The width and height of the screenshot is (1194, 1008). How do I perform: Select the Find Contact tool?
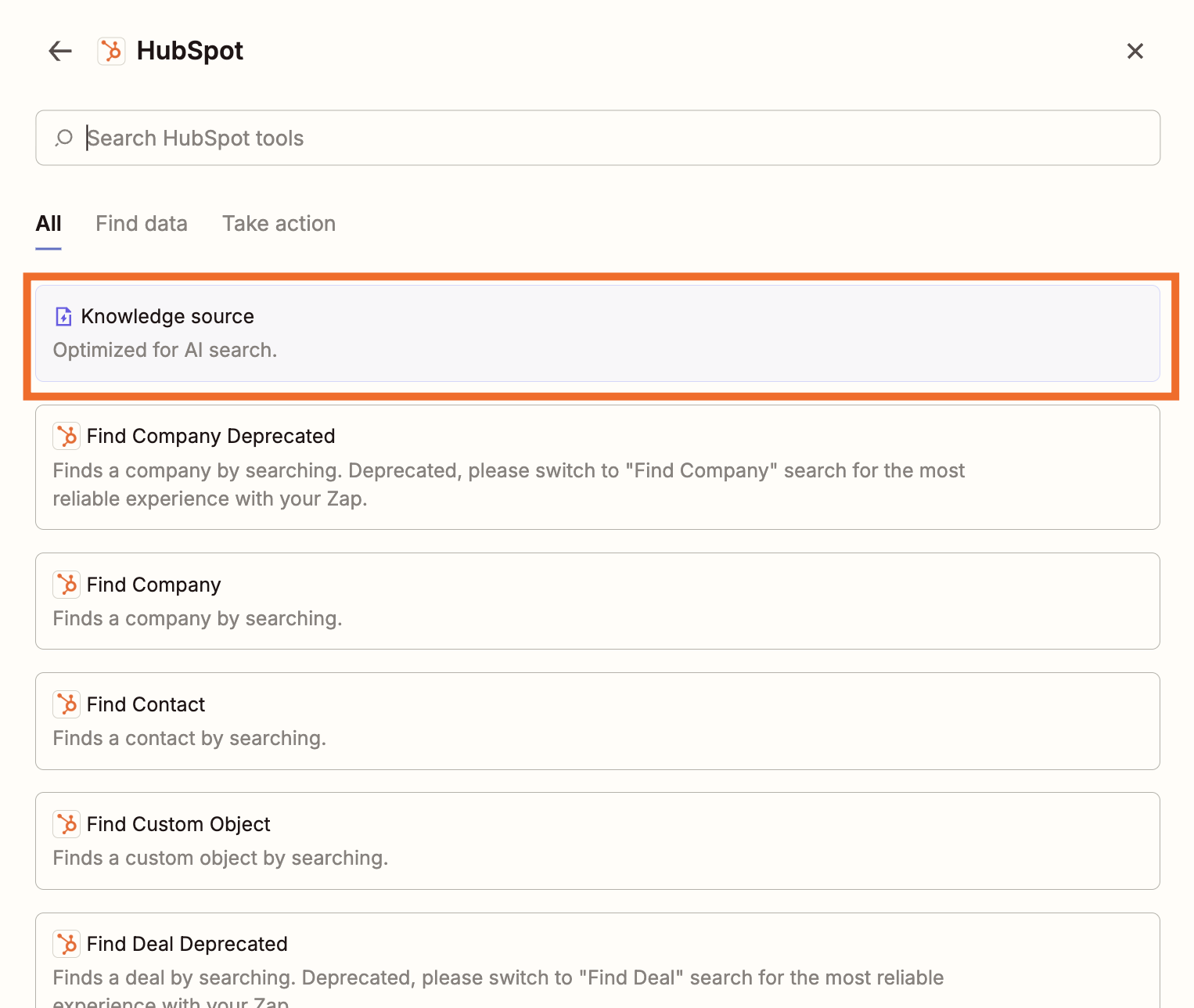tap(598, 721)
